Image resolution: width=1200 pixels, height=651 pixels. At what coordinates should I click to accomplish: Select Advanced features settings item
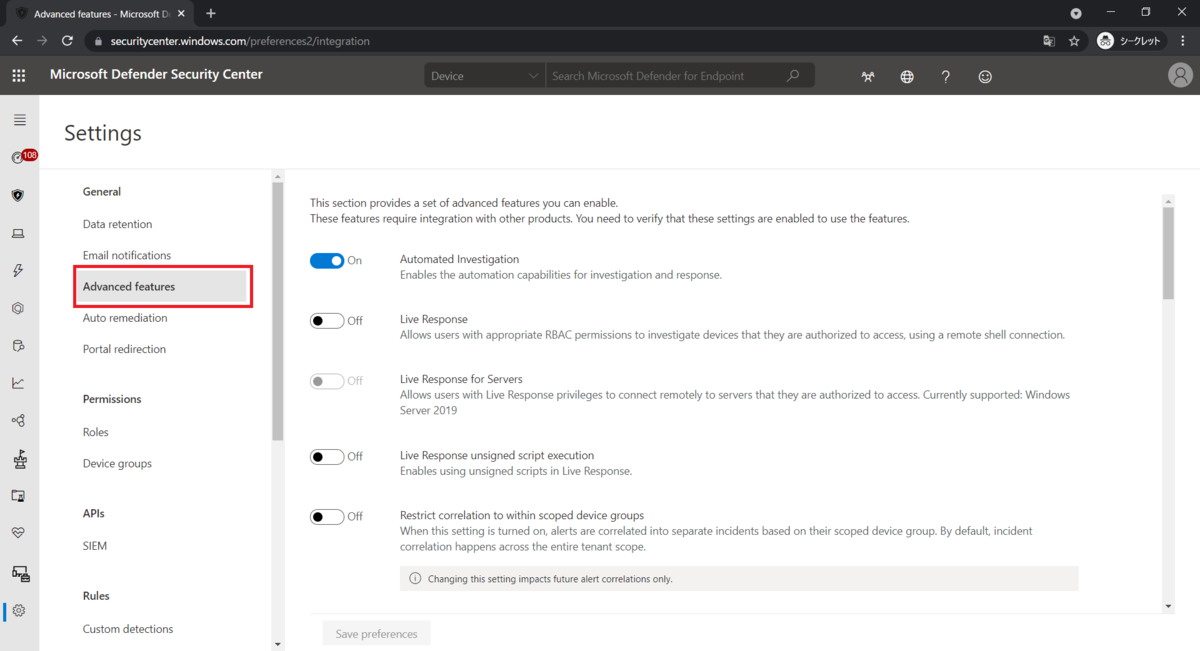coord(161,287)
